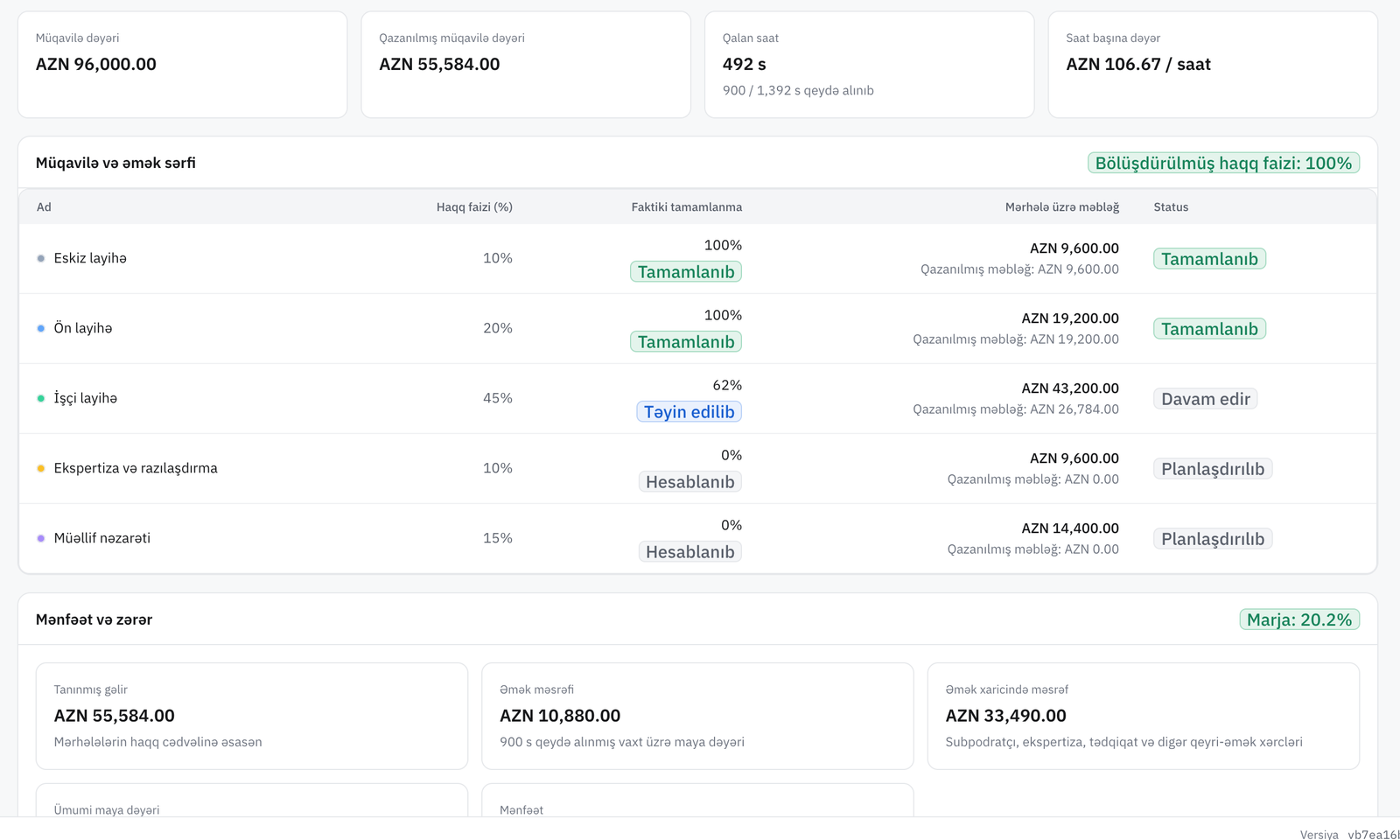Click the blue dot beside Ön layihə
The image size is (1400, 840).
41,328
